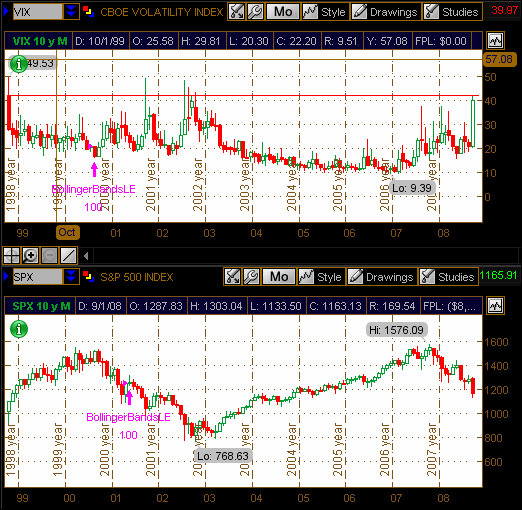Click the D: 9/1/08 date on SPX bar

click(100, 306)
